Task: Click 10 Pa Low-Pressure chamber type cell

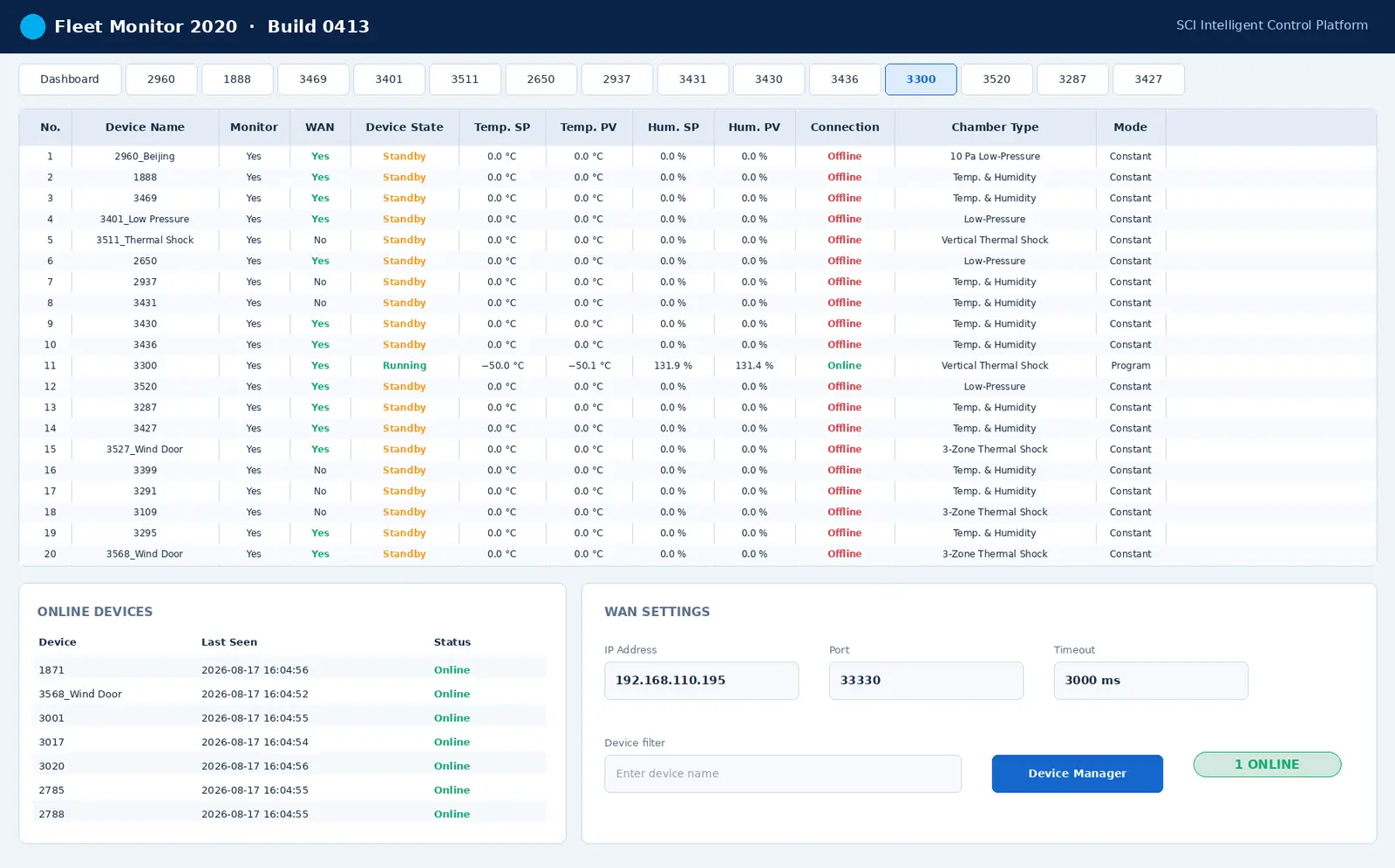Action: click(x=995, y=157)
